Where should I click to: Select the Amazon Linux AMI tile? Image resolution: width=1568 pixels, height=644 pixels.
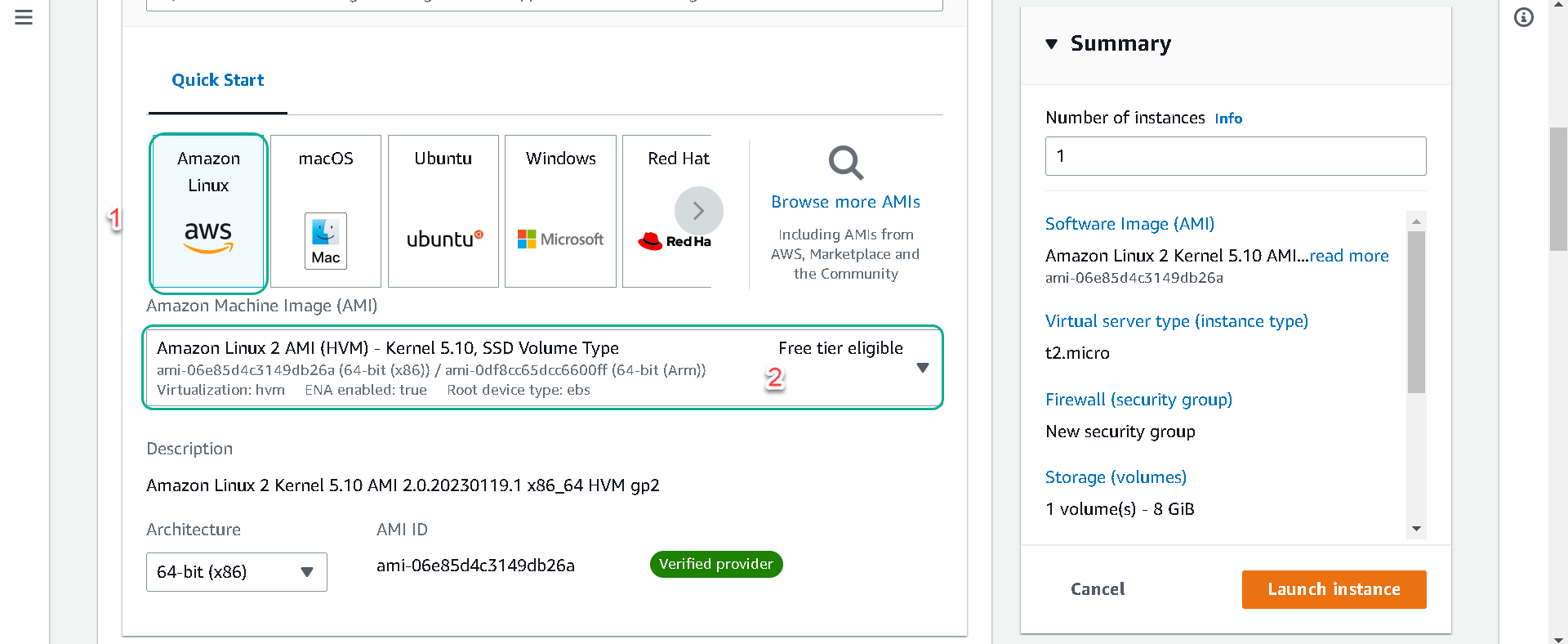pos(208,211)
